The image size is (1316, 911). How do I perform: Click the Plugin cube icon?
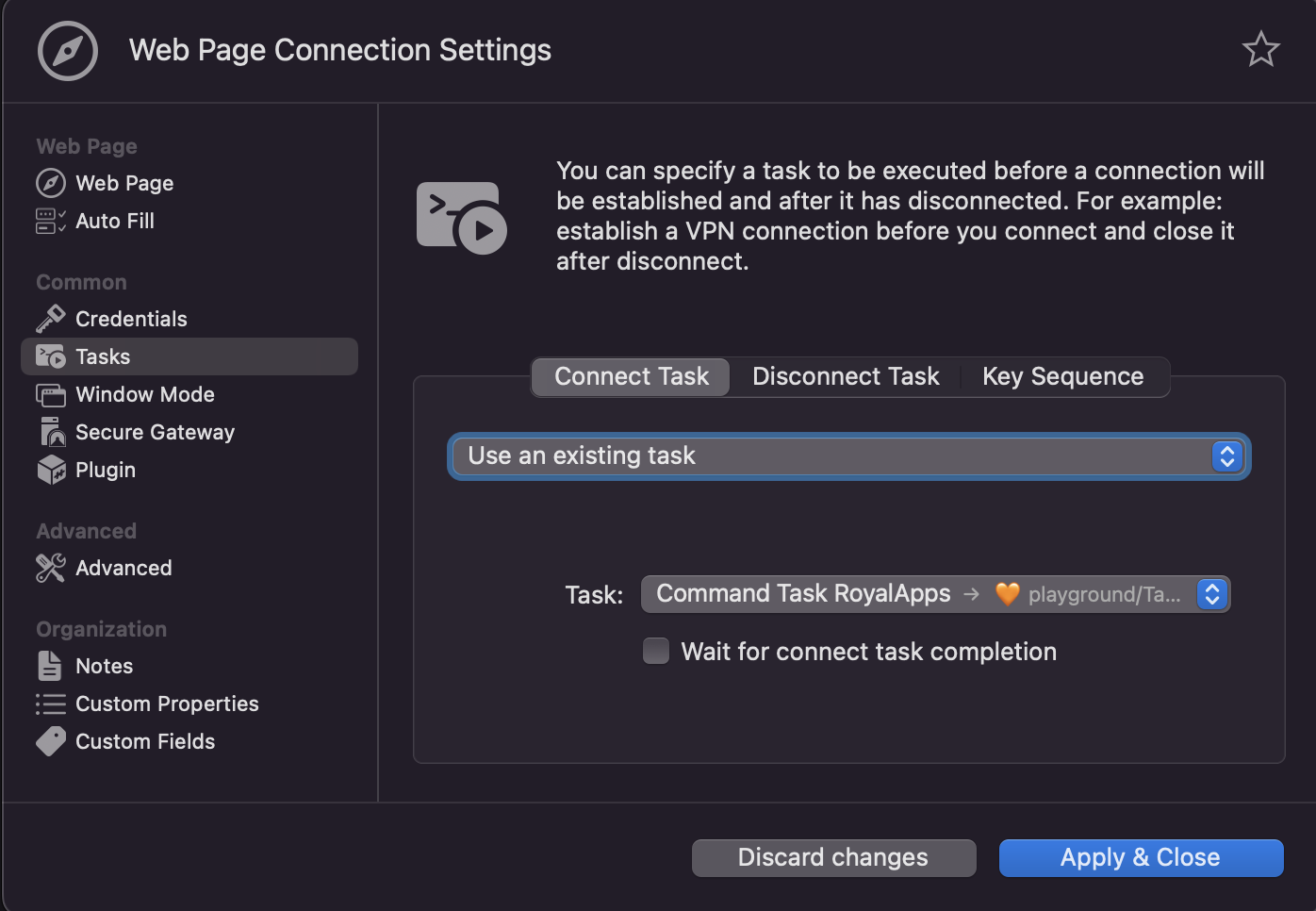point(51,470)
